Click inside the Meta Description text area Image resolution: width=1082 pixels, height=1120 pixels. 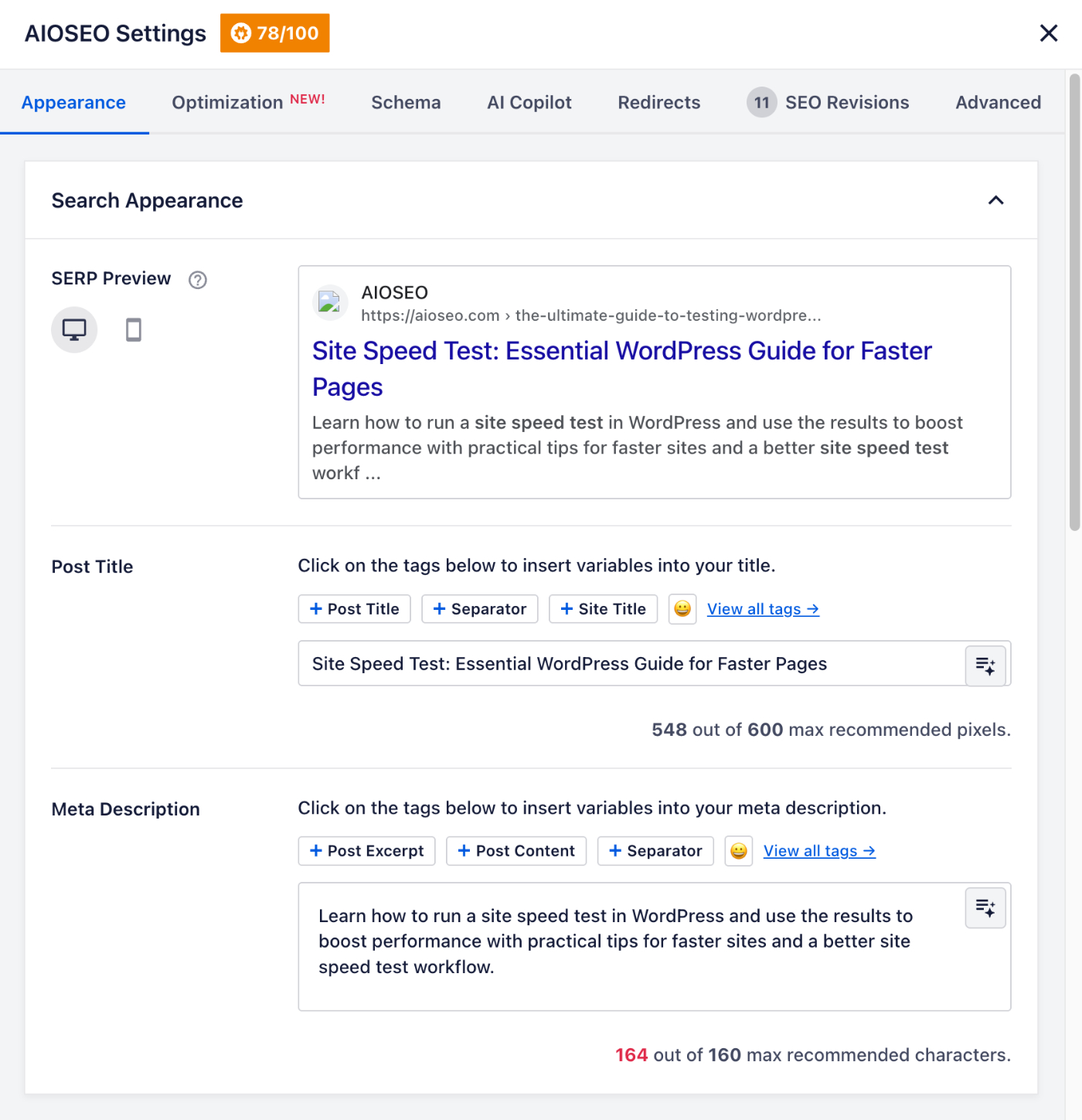(655, 947)
